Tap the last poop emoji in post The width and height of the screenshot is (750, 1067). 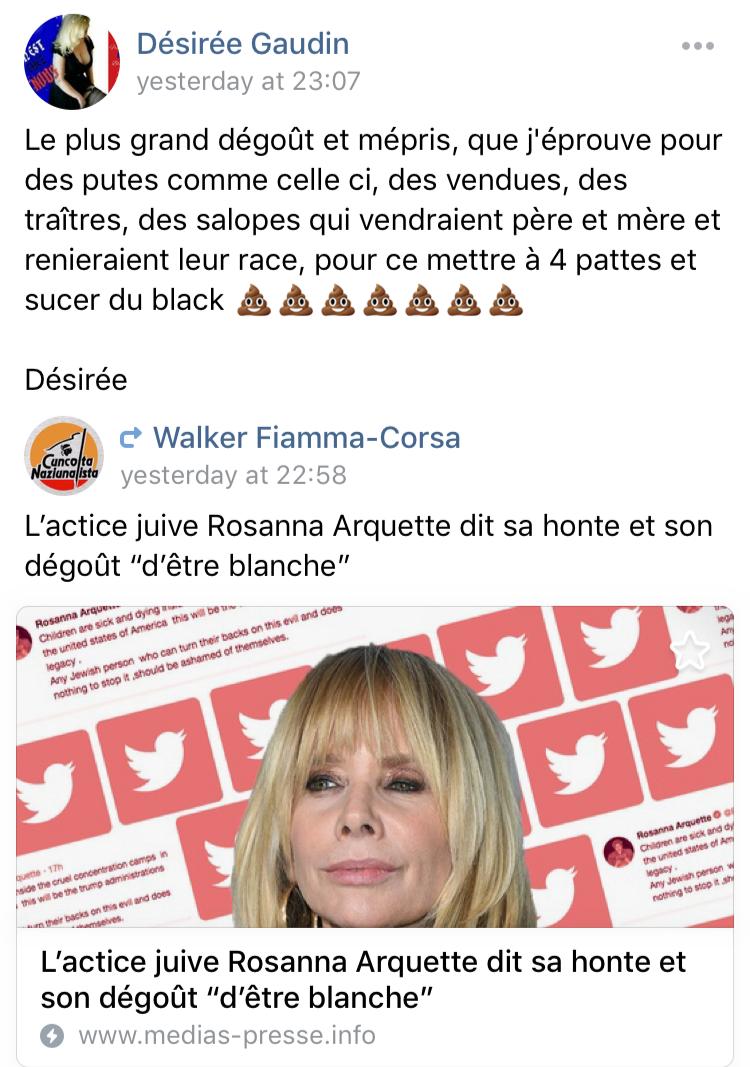(x=506, y=300)
